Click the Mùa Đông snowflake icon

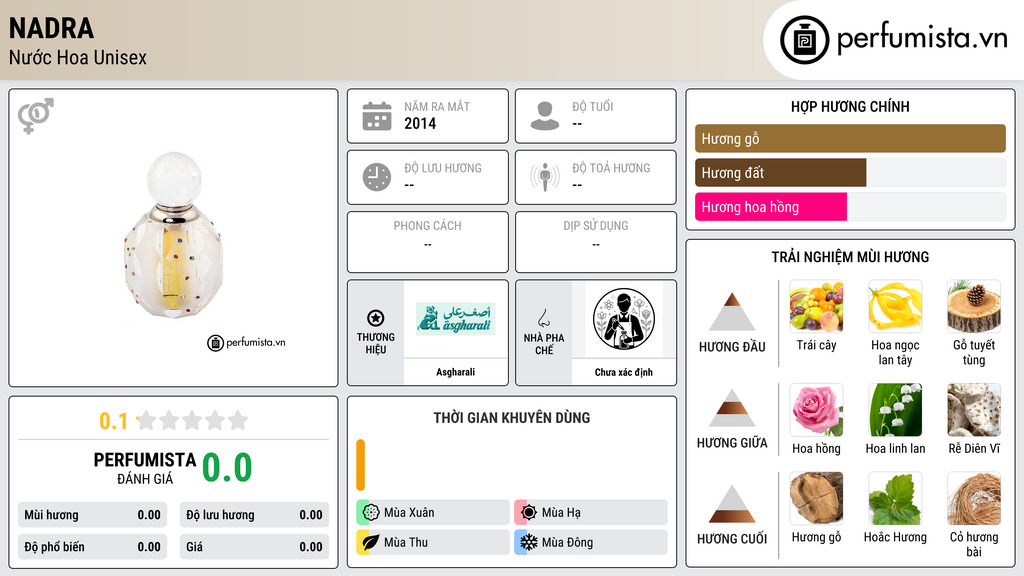coord(529,542)
